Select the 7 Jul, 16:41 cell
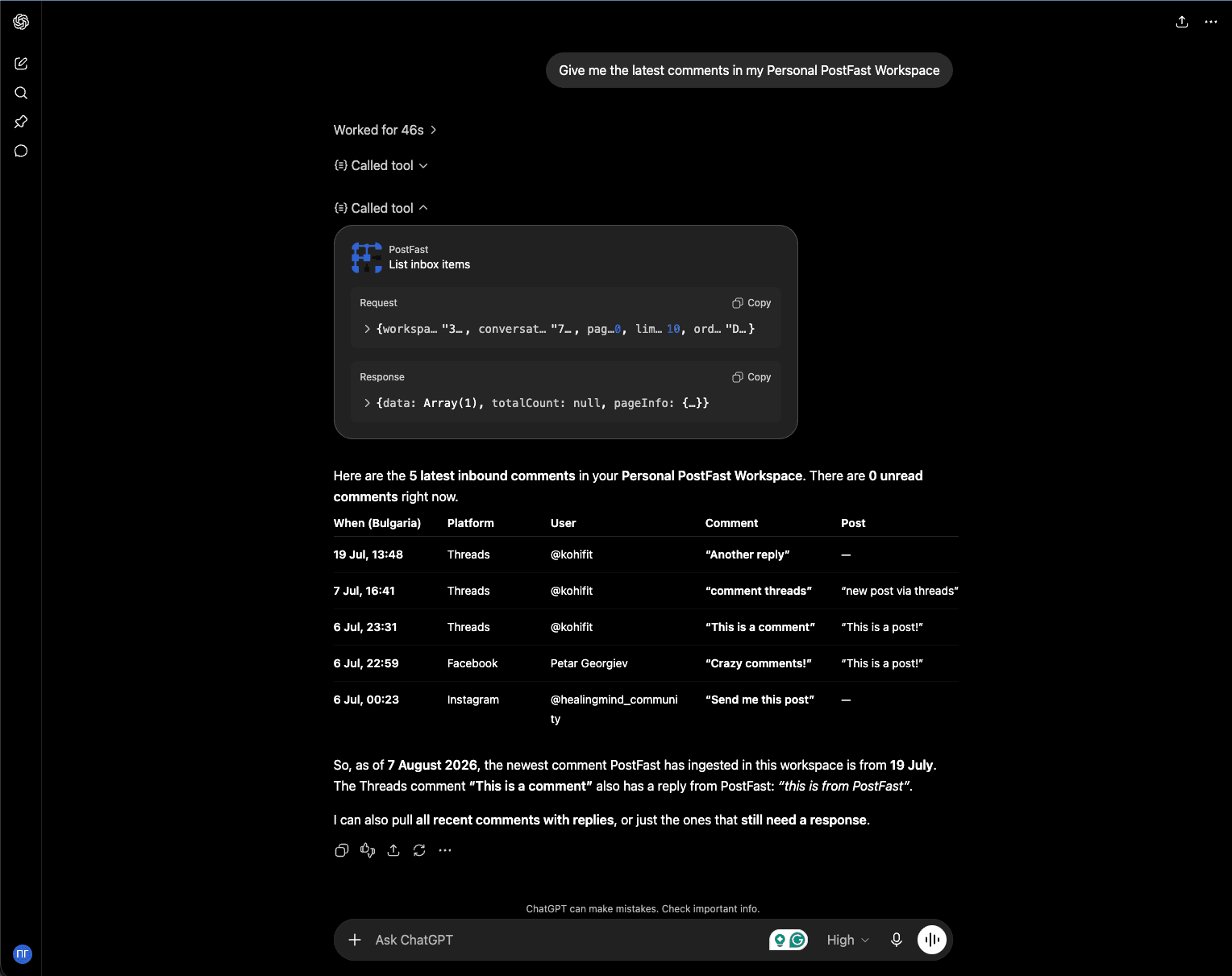 [x=364, y=591]
